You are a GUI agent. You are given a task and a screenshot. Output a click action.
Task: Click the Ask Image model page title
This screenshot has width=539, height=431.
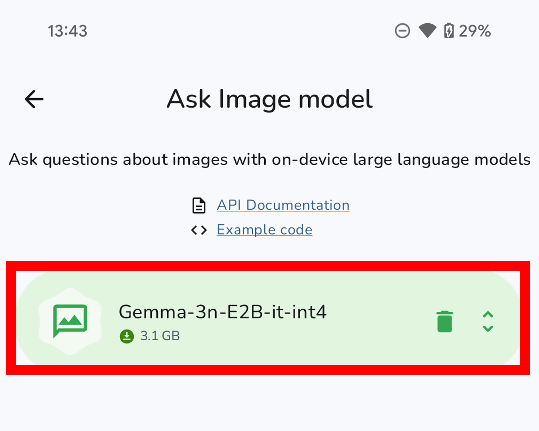coord(270,99)
